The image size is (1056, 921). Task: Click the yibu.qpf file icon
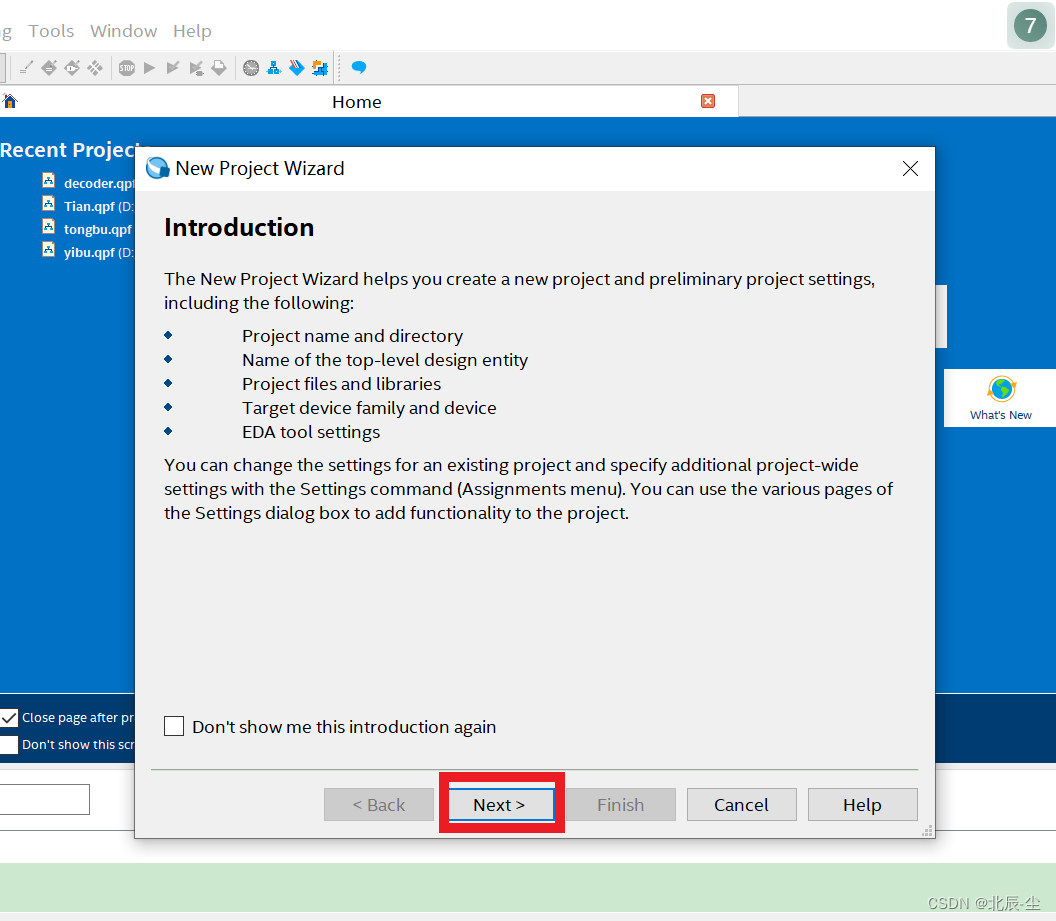point(48,249)
